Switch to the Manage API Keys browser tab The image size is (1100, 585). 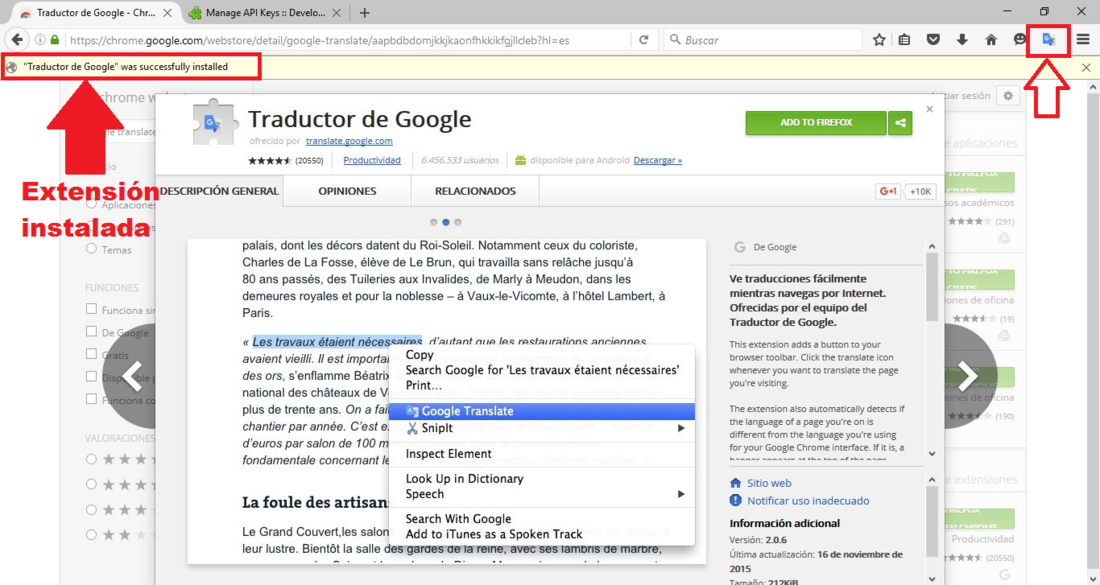click(x=265, y=13)
